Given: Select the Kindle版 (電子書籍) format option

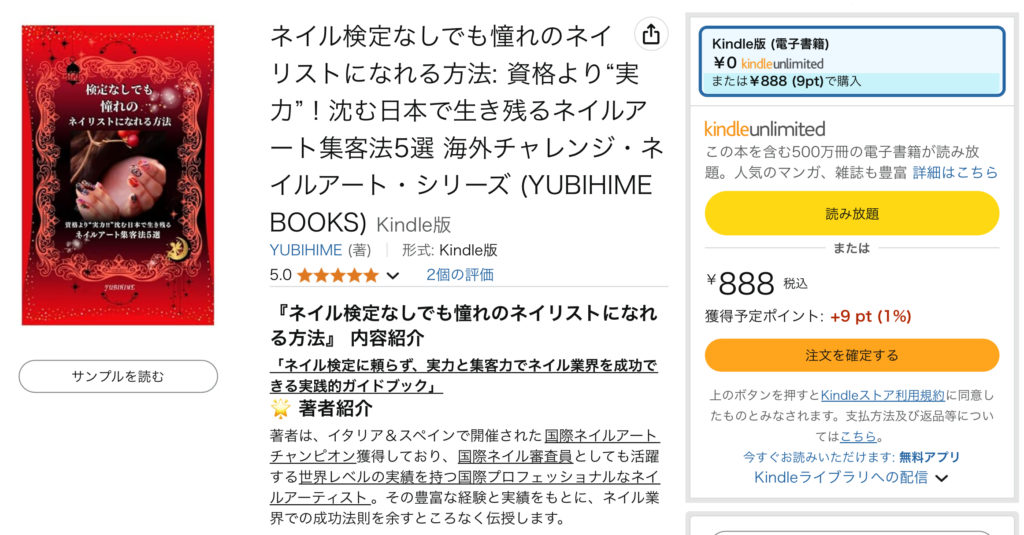Looking at the screenshot, I should [851, 62].
